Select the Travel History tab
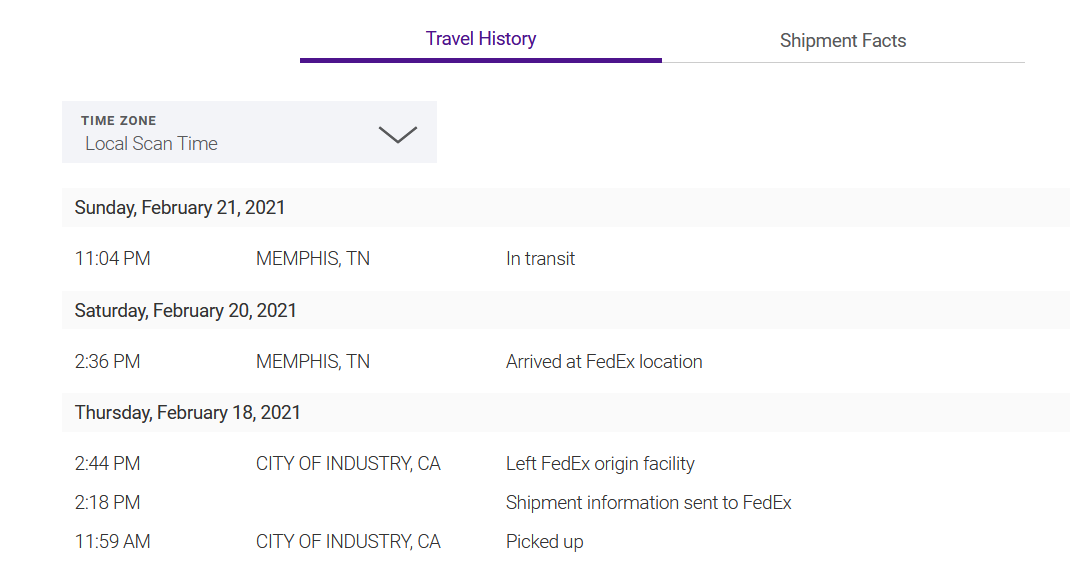Screen dimensions: 1070x581 (x=481, y=38)
